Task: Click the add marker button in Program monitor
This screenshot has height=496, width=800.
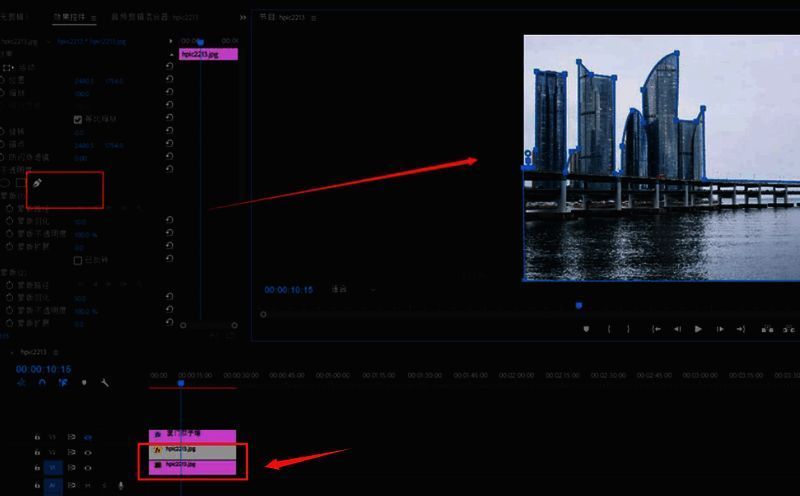Action: coord(587,329)
